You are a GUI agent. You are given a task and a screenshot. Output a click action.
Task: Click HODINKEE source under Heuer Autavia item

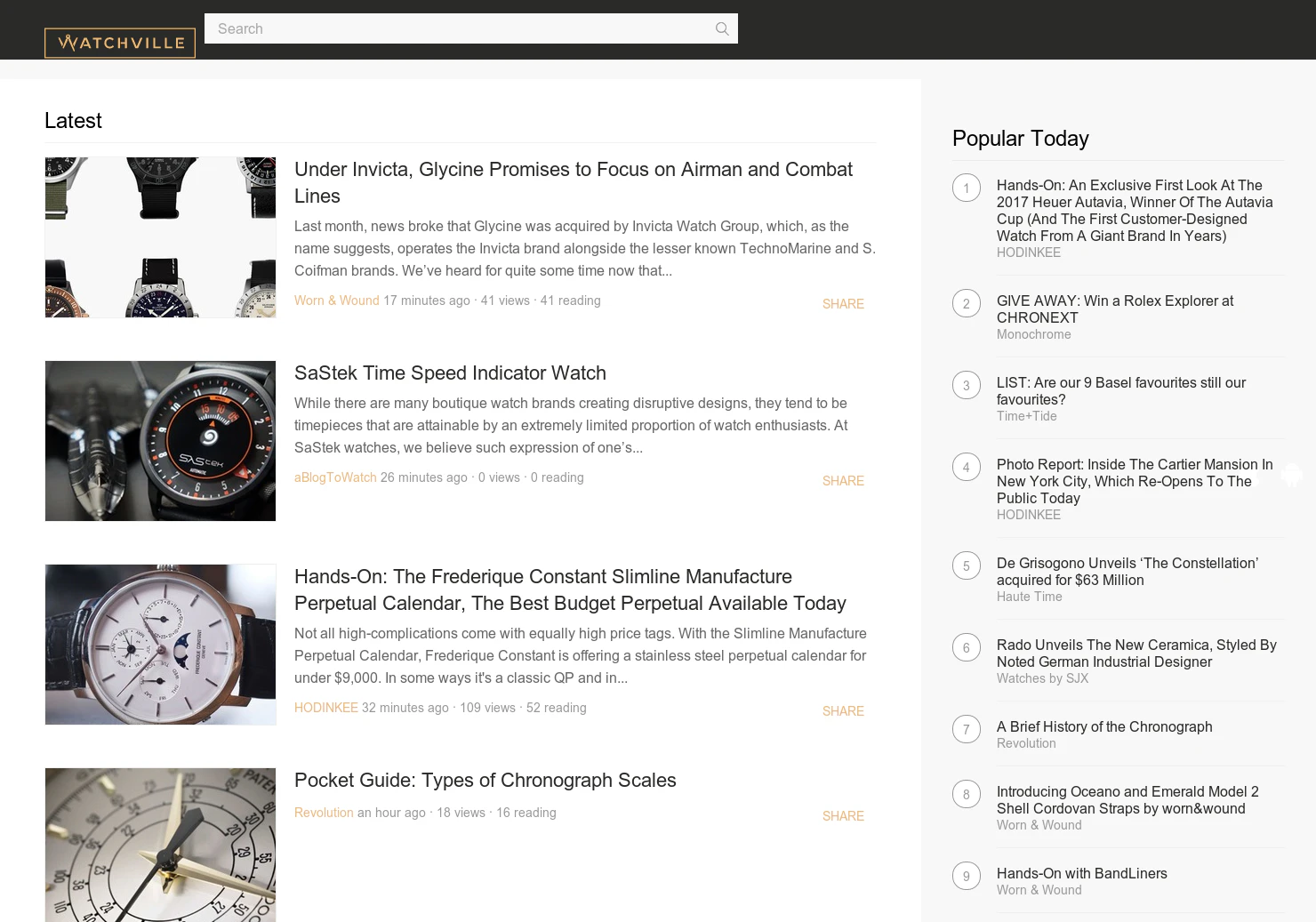click(1029, 253)
